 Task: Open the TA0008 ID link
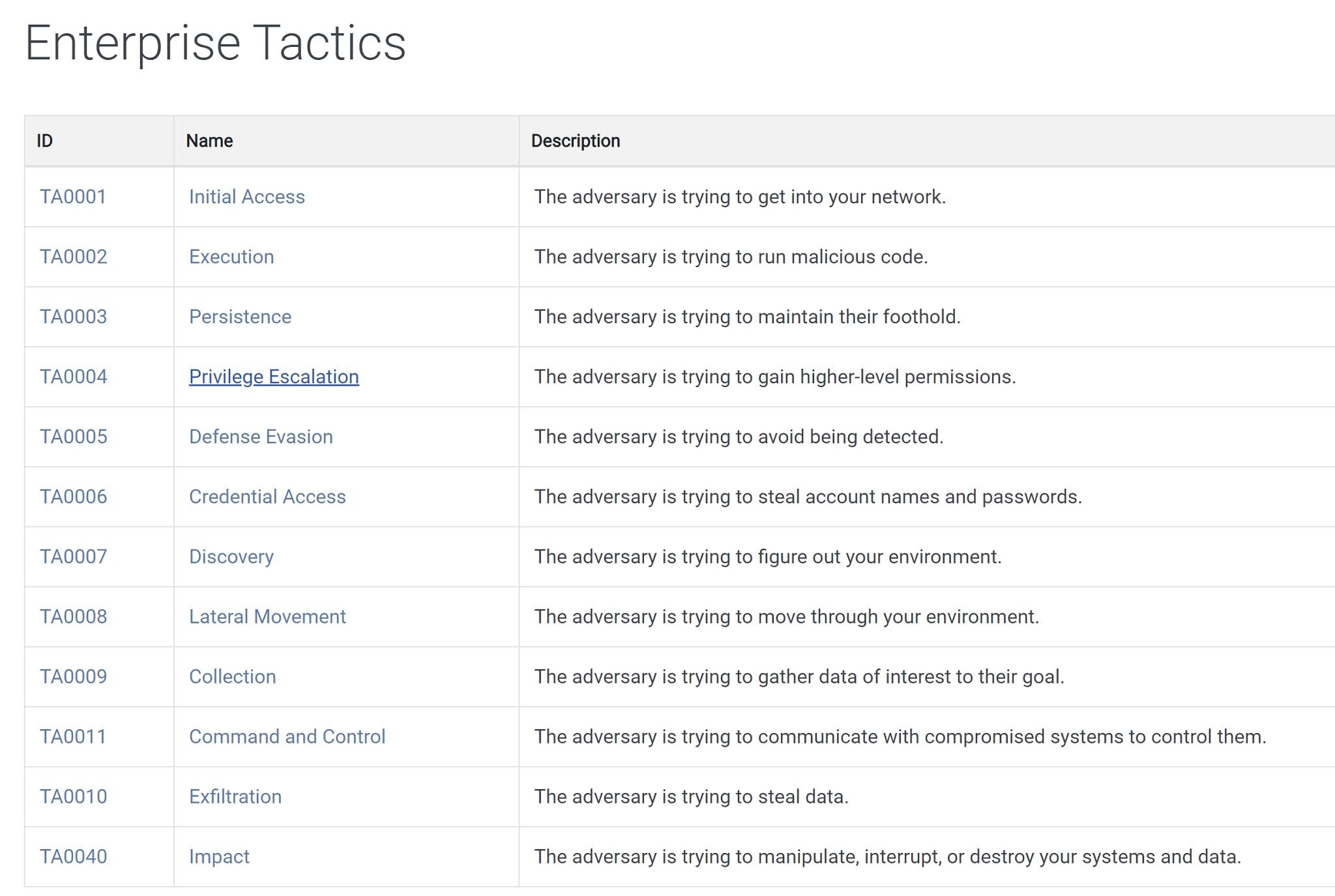(73, 616)
